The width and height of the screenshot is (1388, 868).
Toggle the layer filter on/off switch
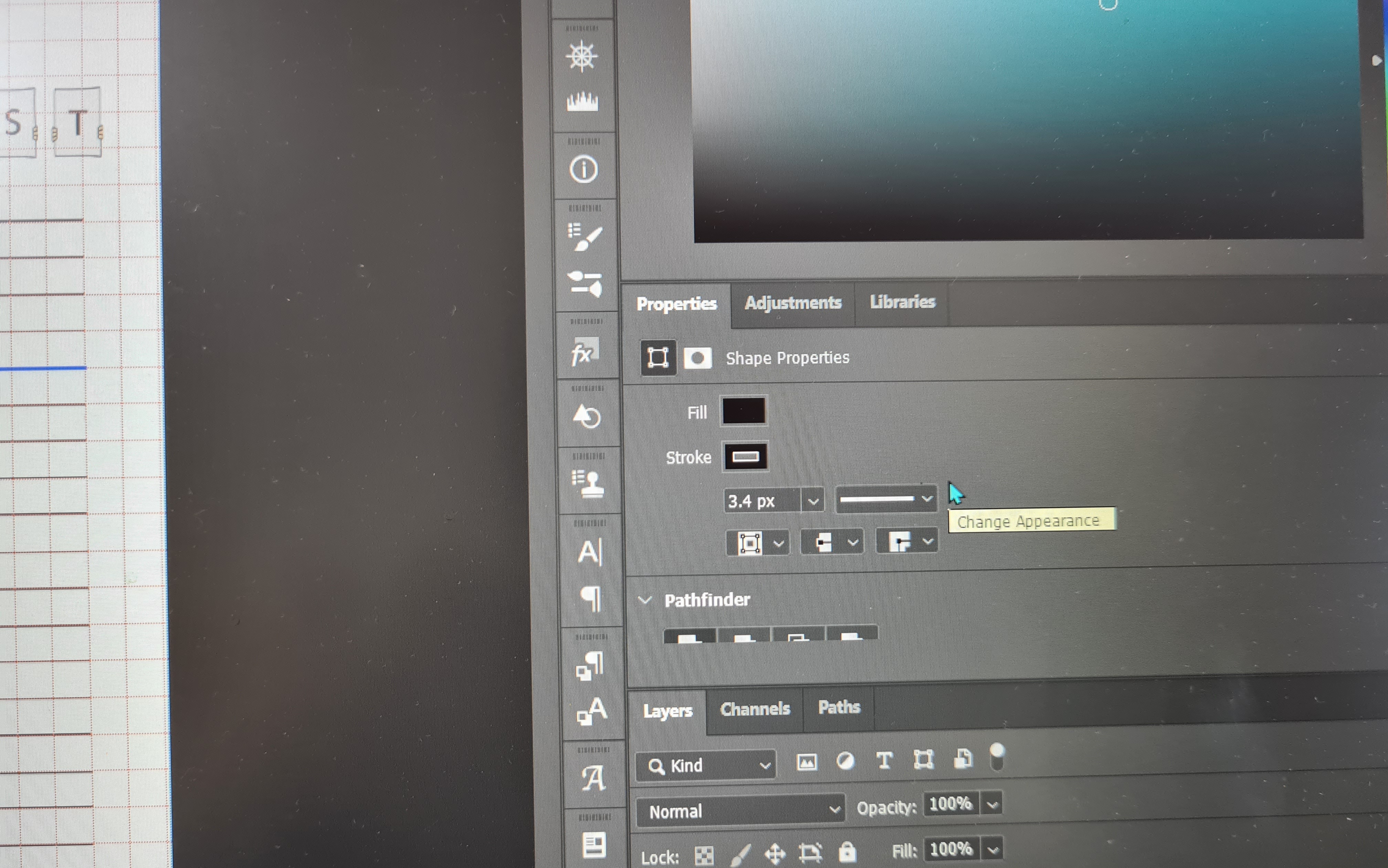tap(997, 756)
